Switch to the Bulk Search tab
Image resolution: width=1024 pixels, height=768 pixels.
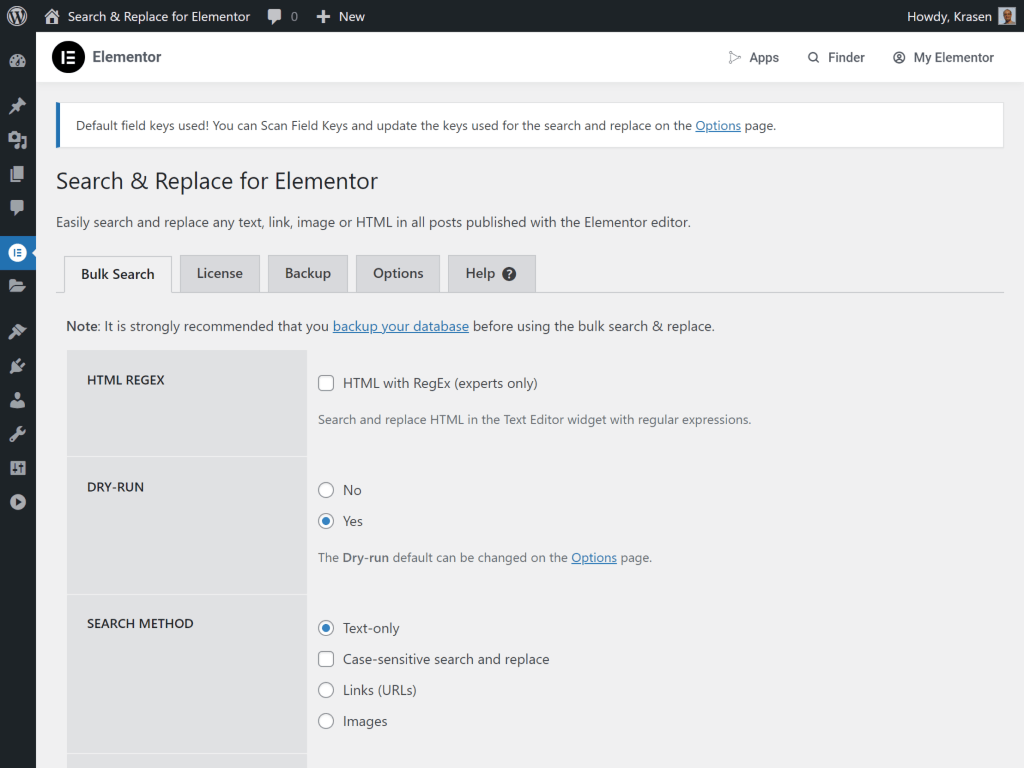click(118, 274)
